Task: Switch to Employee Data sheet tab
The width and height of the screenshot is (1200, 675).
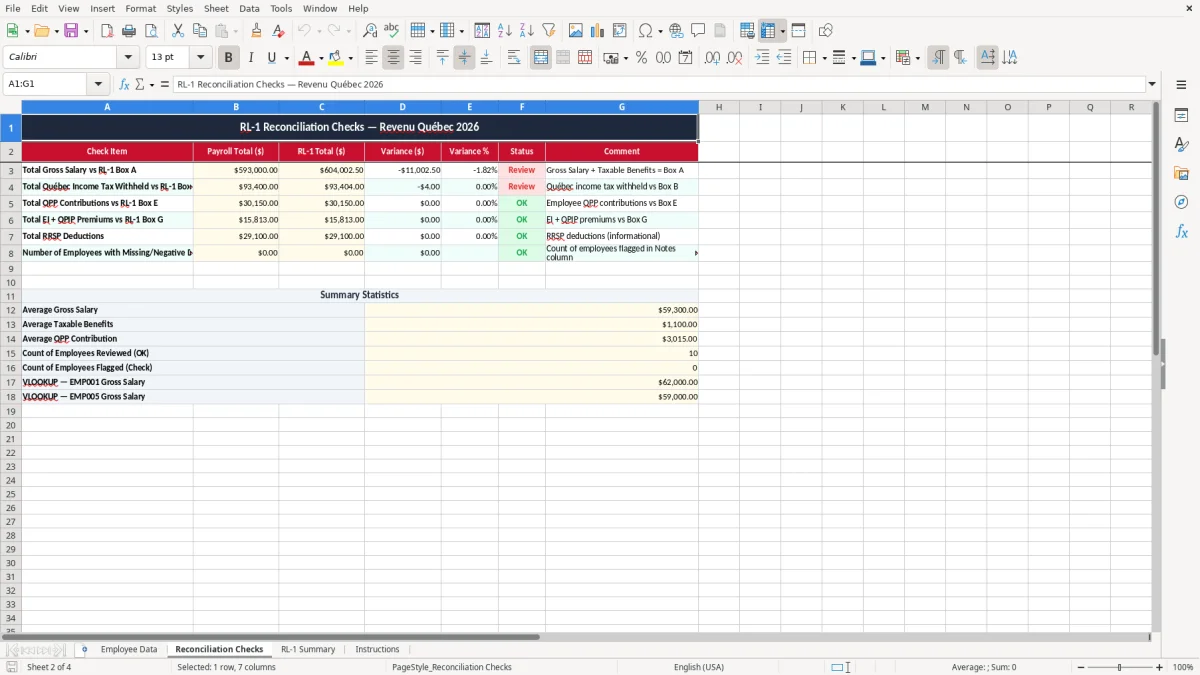Action: 129,650
